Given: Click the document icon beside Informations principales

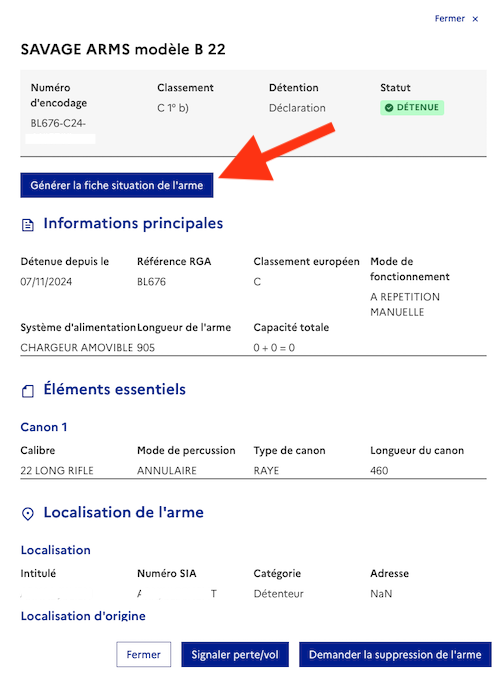Looking at the screenshot, I should coord(28,225).
